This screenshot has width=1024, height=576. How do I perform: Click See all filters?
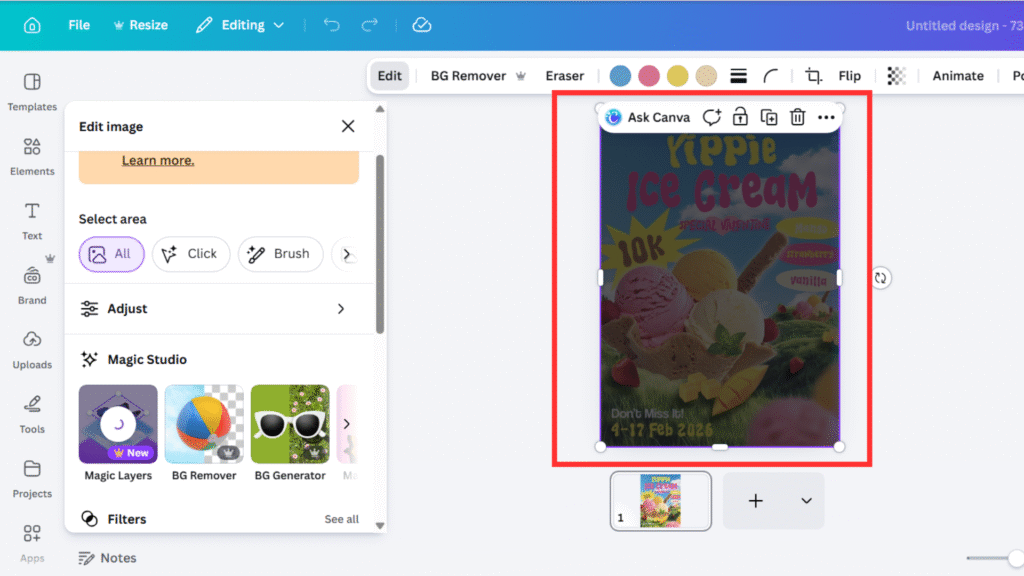pyautogui.click(x=341, y=519)
